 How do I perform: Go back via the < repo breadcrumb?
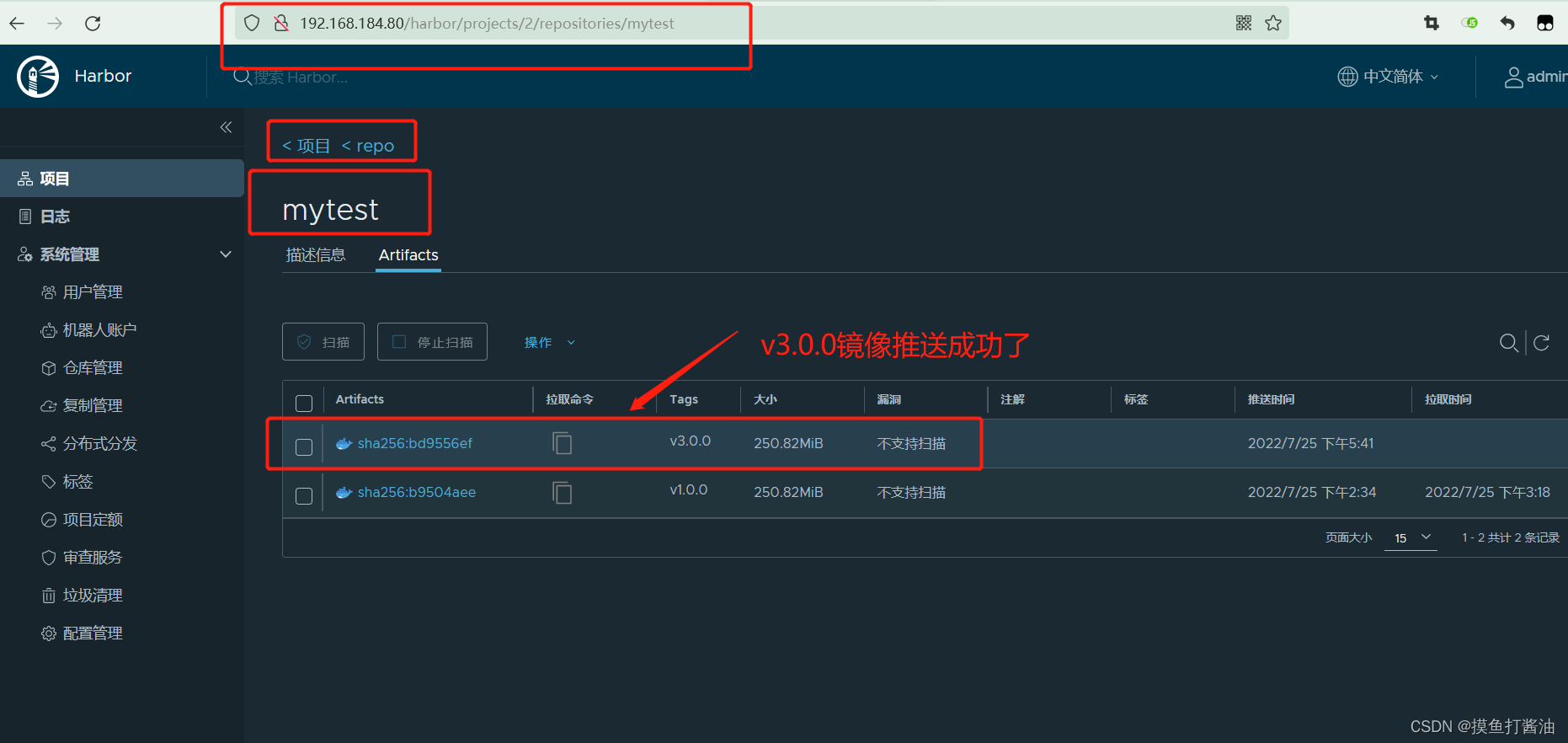368,146
